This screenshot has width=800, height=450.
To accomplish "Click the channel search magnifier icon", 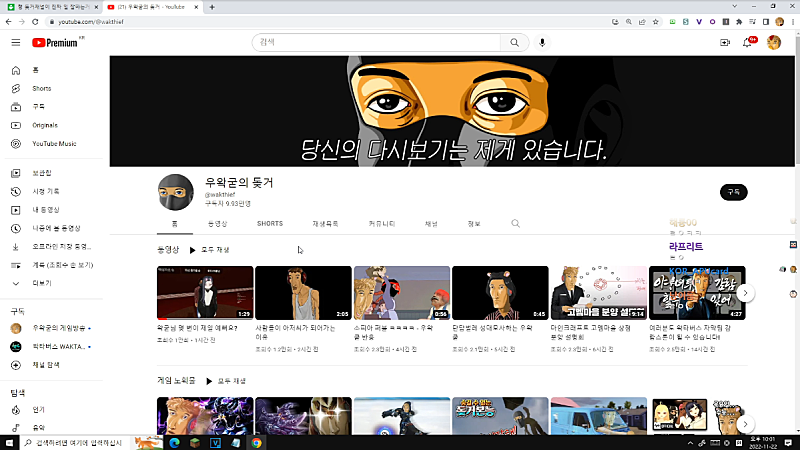I will (x=516, y=223).
